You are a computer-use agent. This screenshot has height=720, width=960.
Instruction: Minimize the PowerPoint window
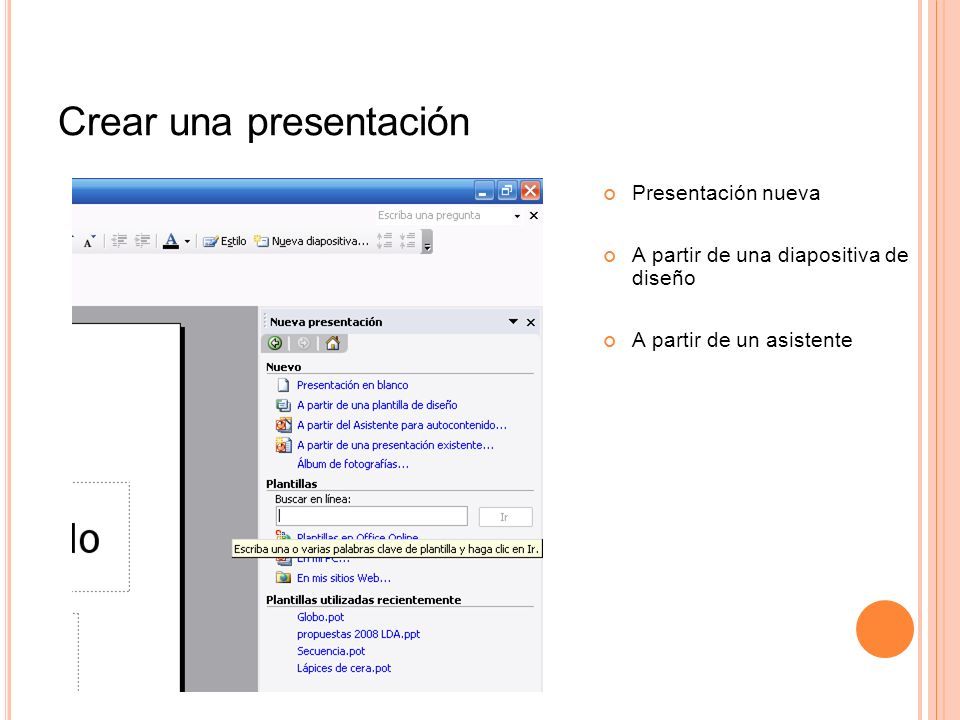[484, 191]
